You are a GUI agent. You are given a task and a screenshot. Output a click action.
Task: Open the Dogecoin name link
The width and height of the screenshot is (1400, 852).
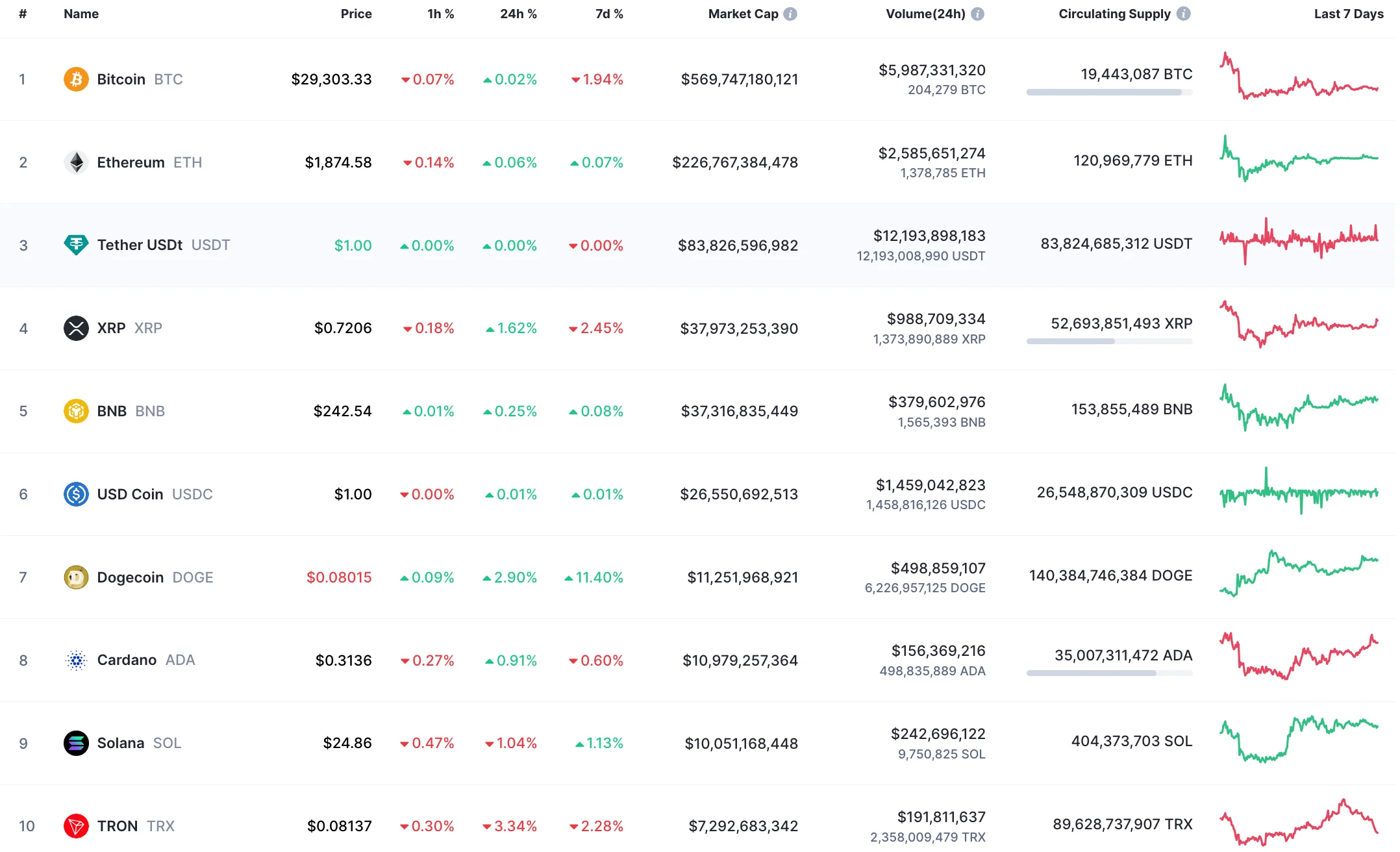pos(131,577)
